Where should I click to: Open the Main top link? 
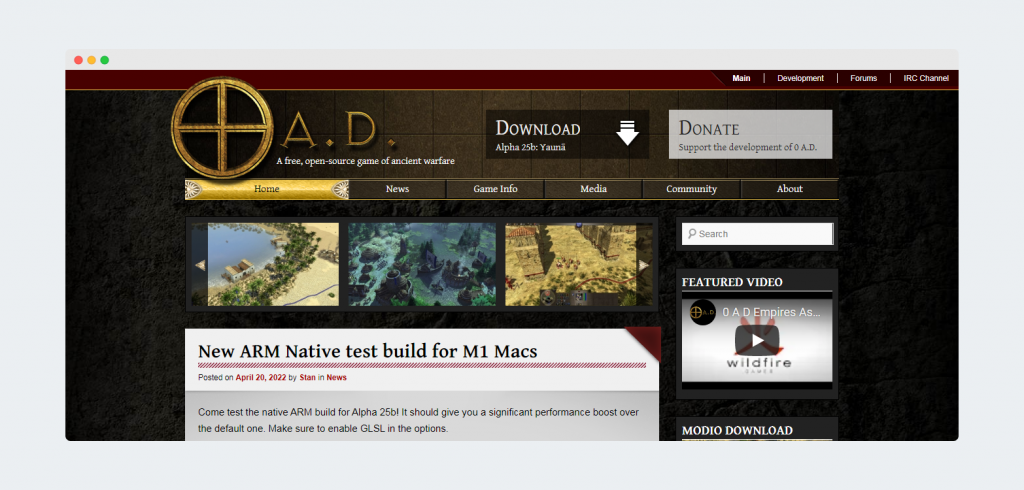pos(741,78)
